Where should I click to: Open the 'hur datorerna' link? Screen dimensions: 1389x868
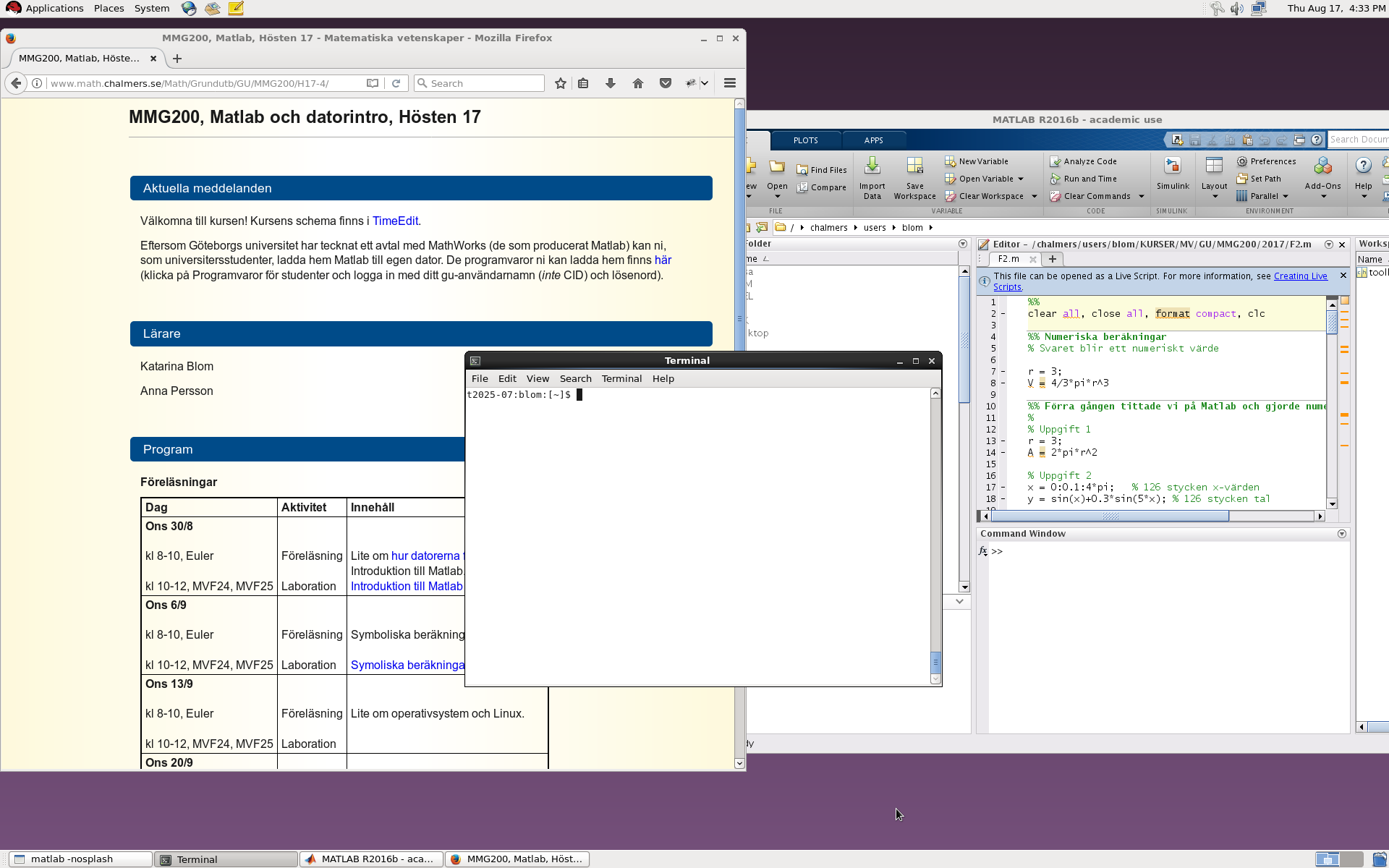coord(425,556)
